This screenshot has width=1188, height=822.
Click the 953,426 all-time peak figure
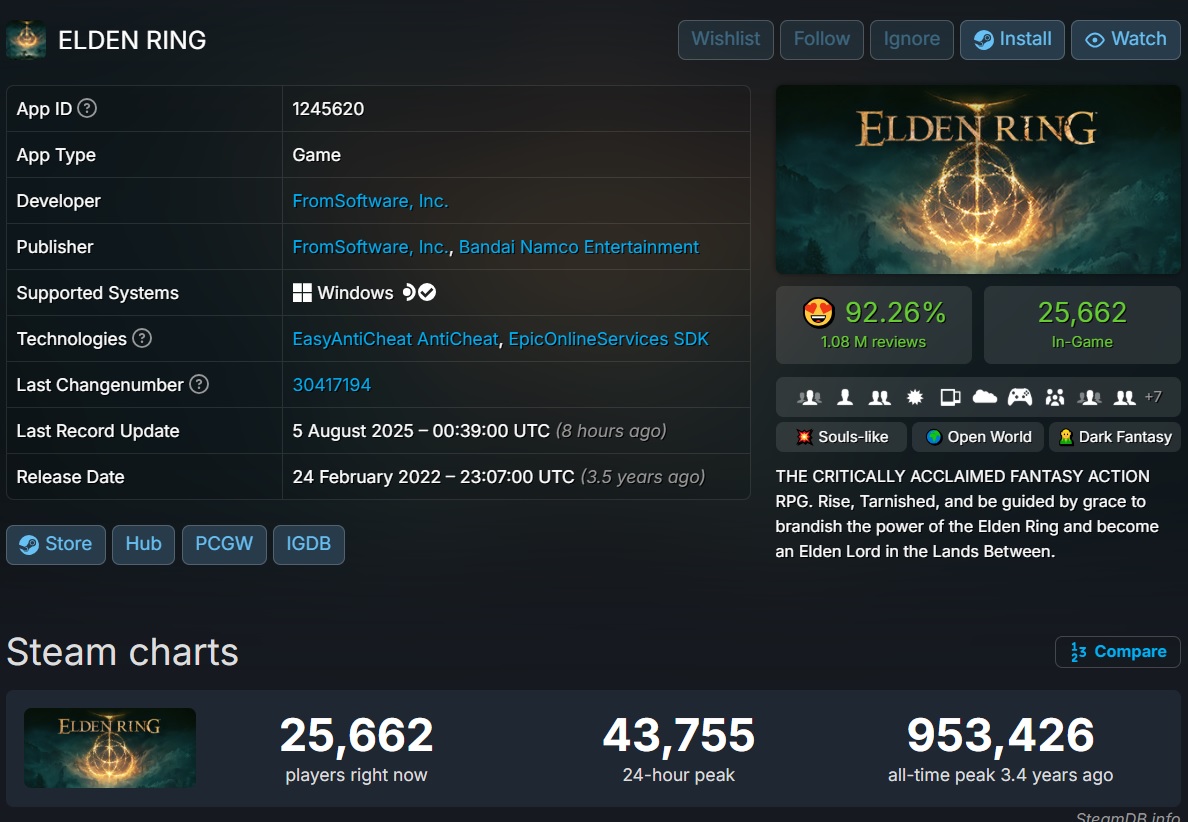coord(1000,735)
